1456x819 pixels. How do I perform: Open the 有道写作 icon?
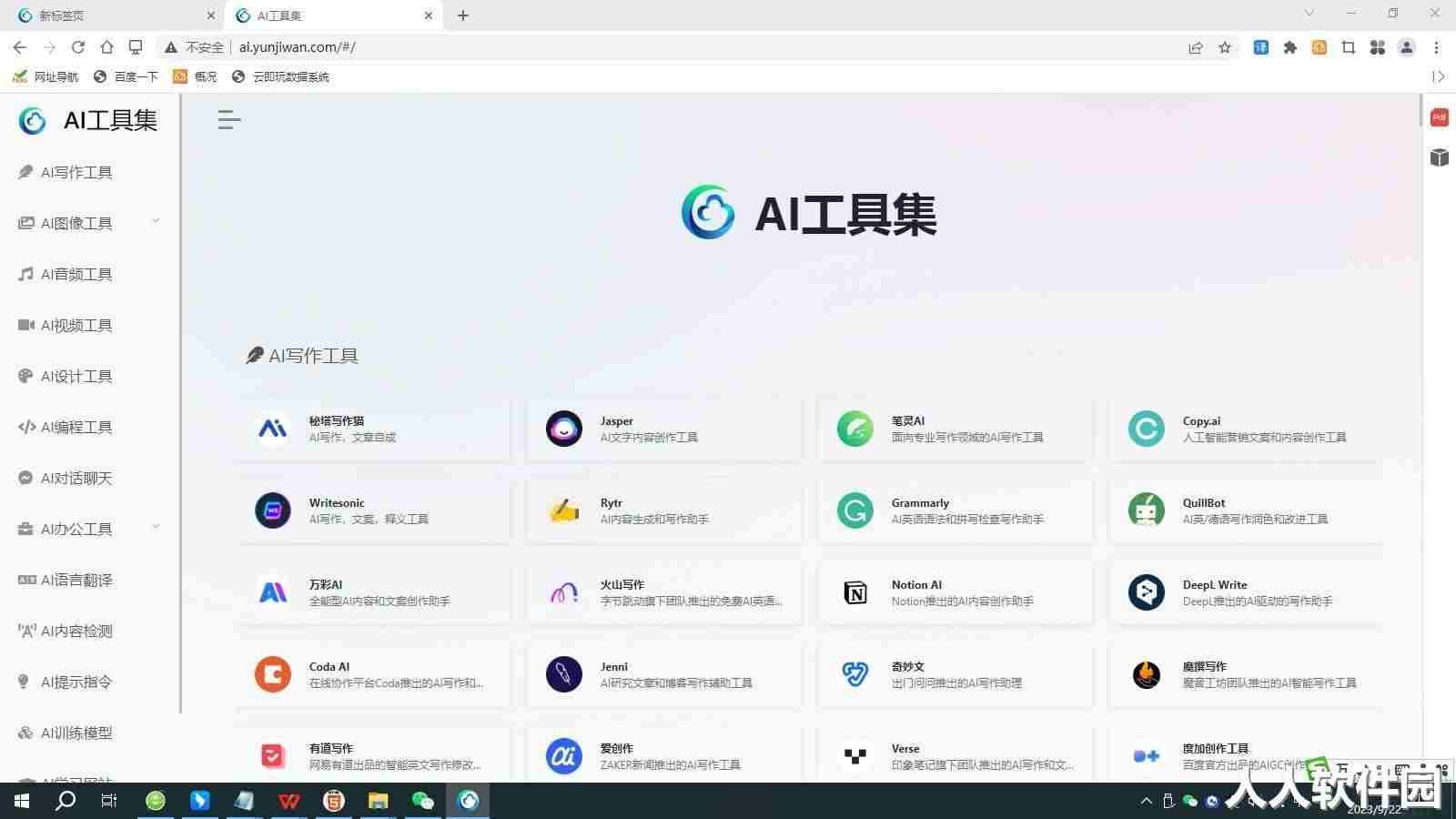point(273,756)
